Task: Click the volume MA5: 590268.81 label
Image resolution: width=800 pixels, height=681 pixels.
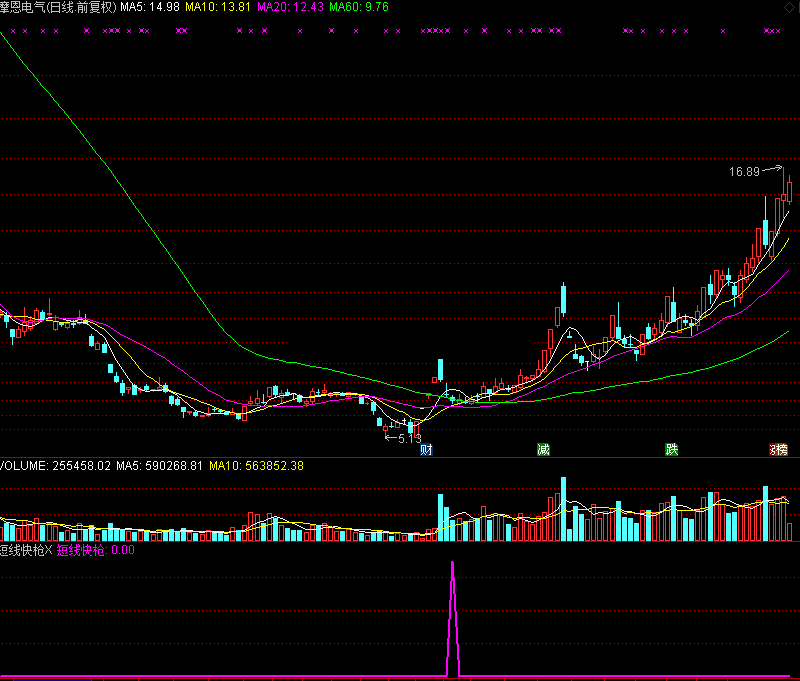Action: [x=159, y=466]
